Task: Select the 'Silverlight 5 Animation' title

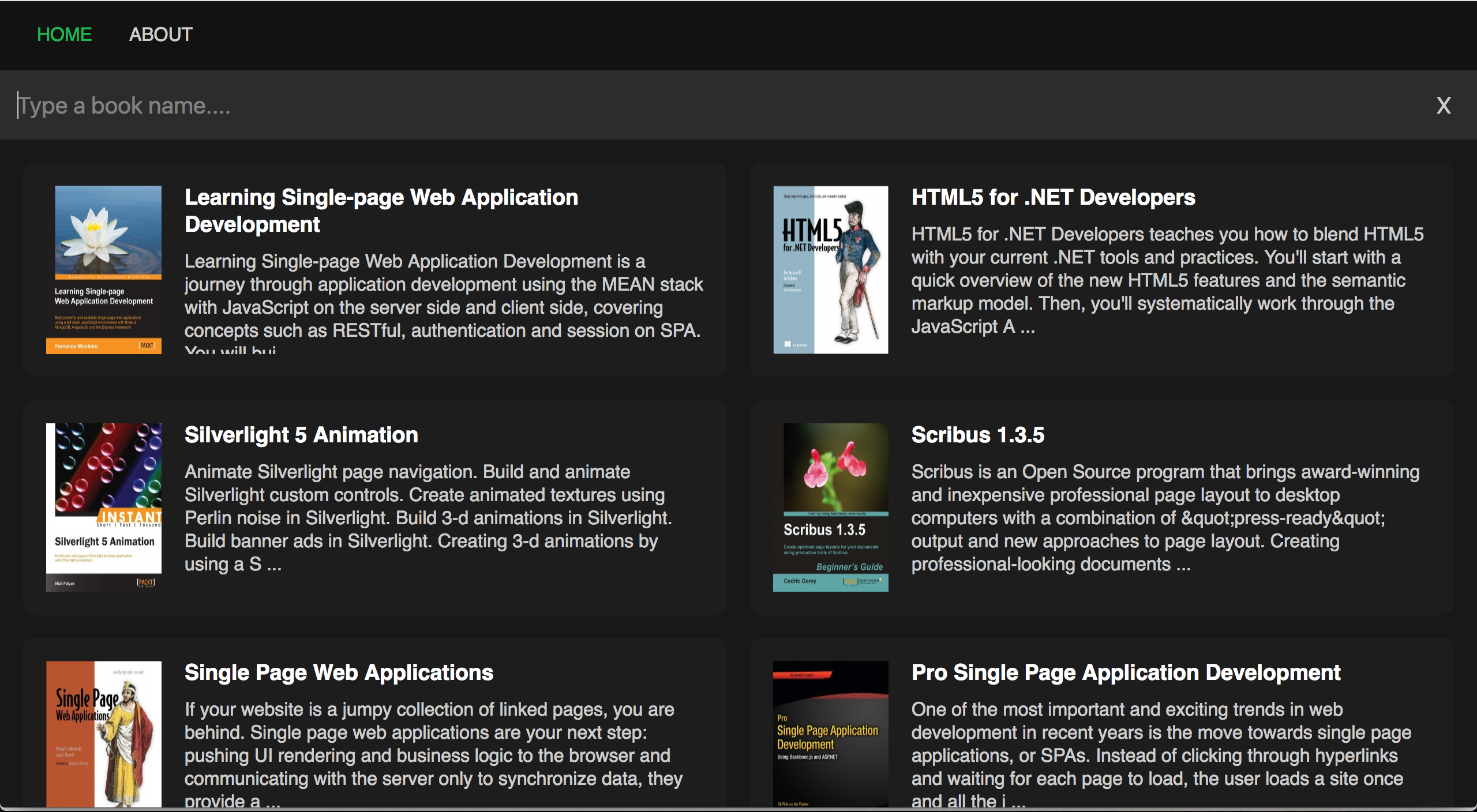Action: tap(301, 435)
